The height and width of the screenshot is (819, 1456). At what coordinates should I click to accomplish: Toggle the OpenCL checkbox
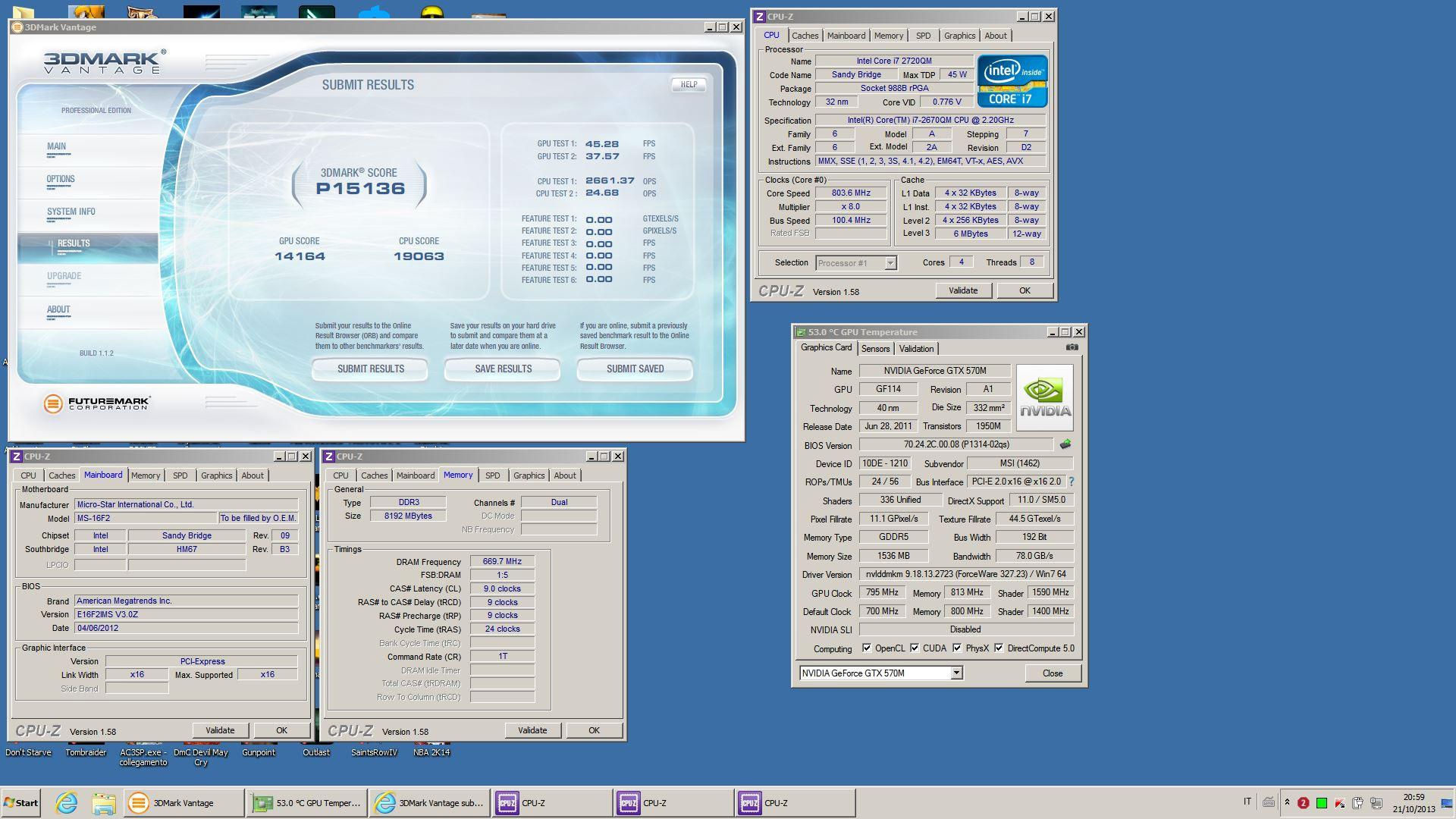[866, 648]
